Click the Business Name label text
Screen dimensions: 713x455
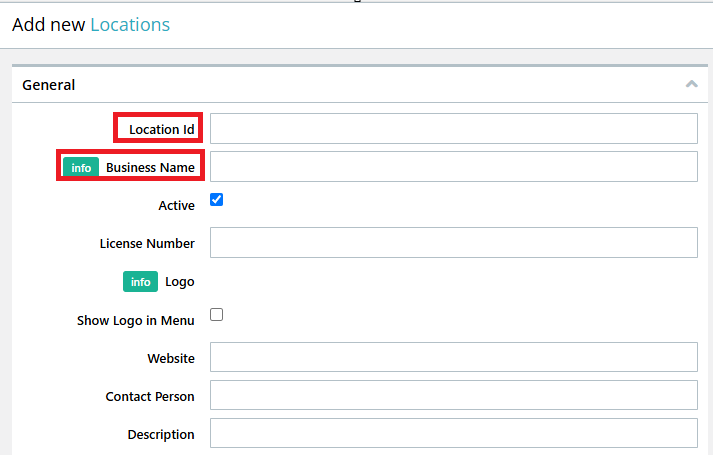[x=151, y=168]
